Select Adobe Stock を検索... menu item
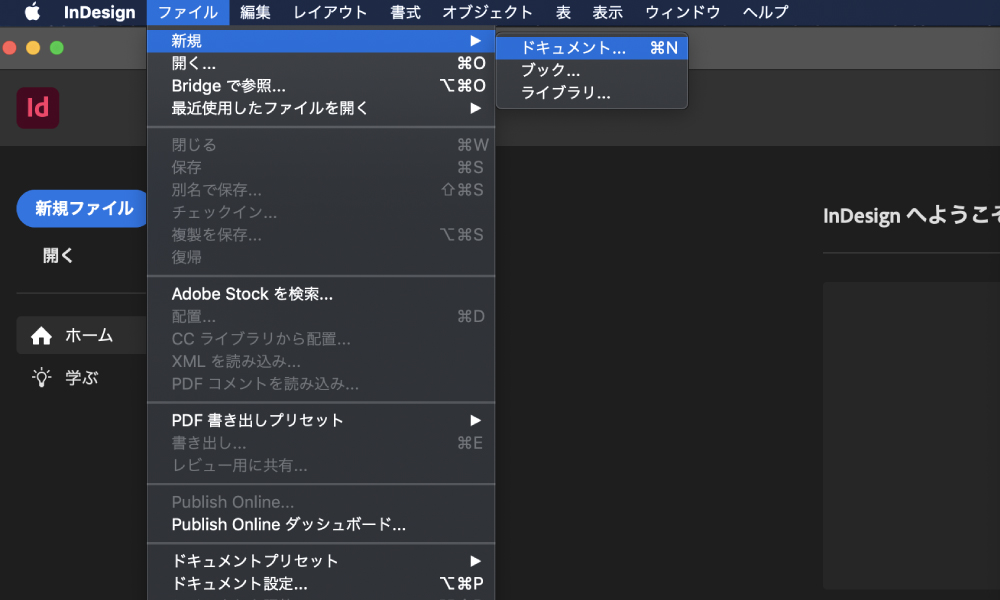Viewport: 1000px width, 600px height. pos(321,294)
